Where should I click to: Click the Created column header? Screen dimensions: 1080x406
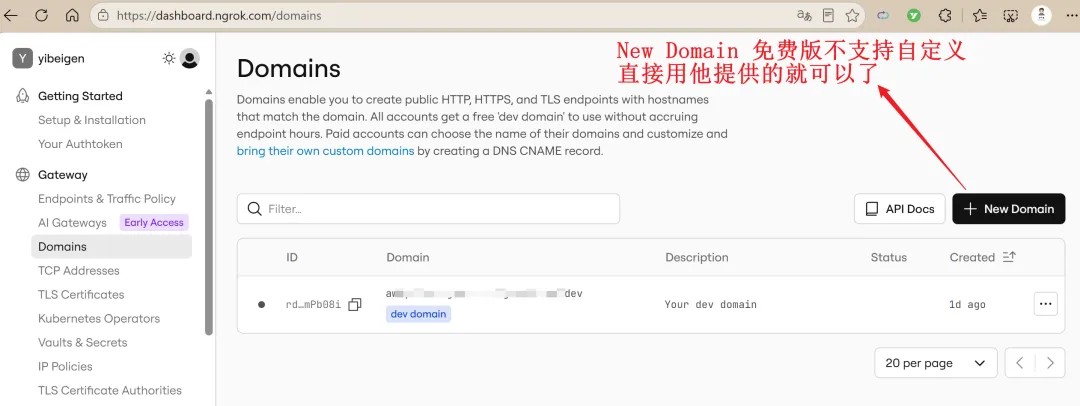[972, 257]
